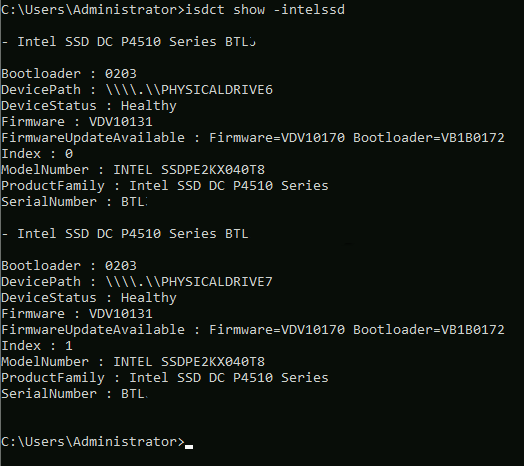This screenshot has width=524, height=466.
Task: Click the typed command isdct show -intelssd
Action: (x=265, y=9)
